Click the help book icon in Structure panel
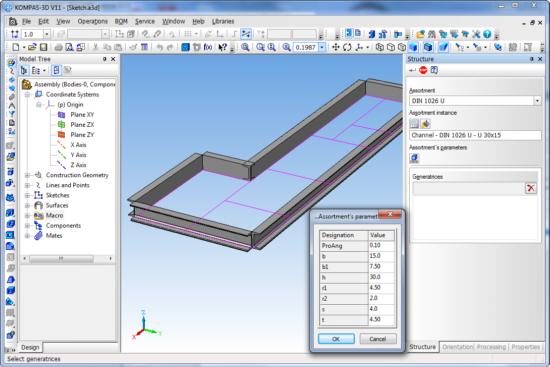 [434, 70]
